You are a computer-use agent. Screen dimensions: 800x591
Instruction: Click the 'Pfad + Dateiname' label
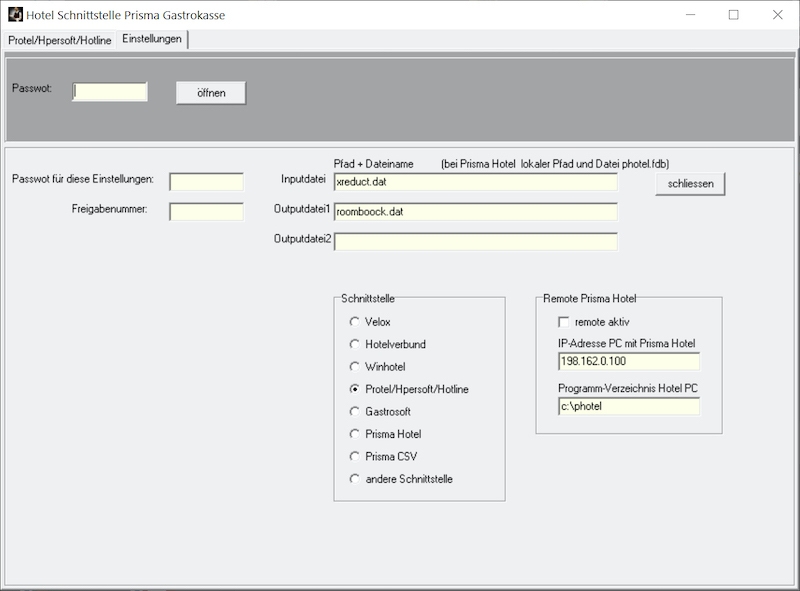(x=373, y=164)
